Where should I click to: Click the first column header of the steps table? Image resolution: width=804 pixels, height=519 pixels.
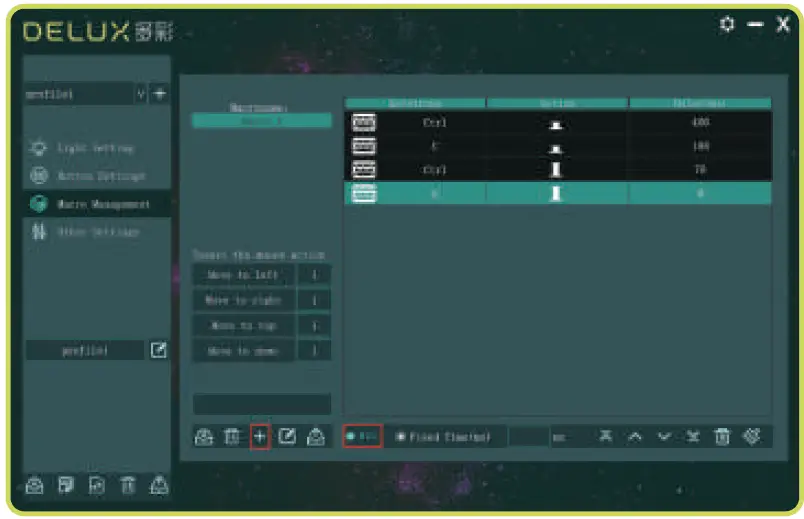415,103
